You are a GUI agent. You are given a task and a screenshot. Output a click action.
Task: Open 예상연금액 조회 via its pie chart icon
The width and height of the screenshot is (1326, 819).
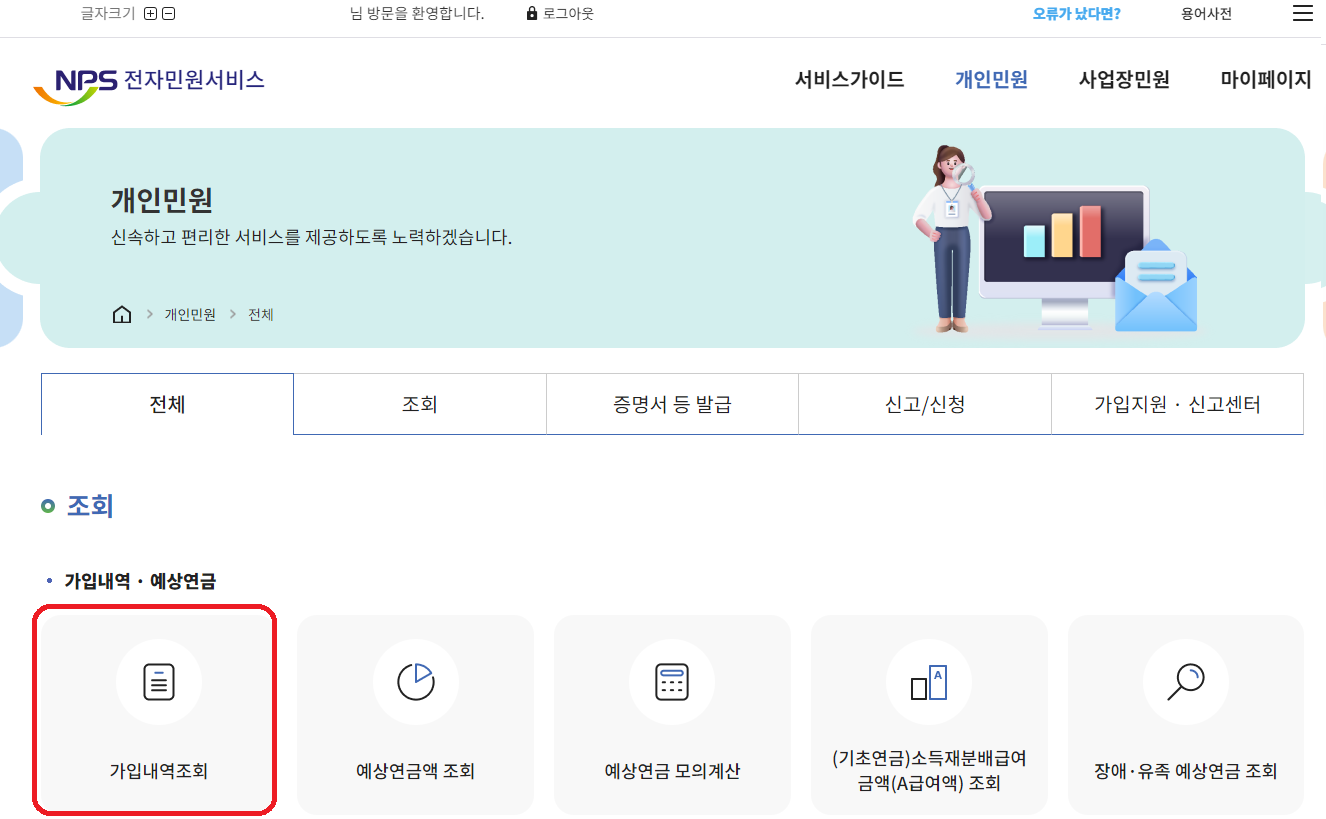click(x=415, y=682)
